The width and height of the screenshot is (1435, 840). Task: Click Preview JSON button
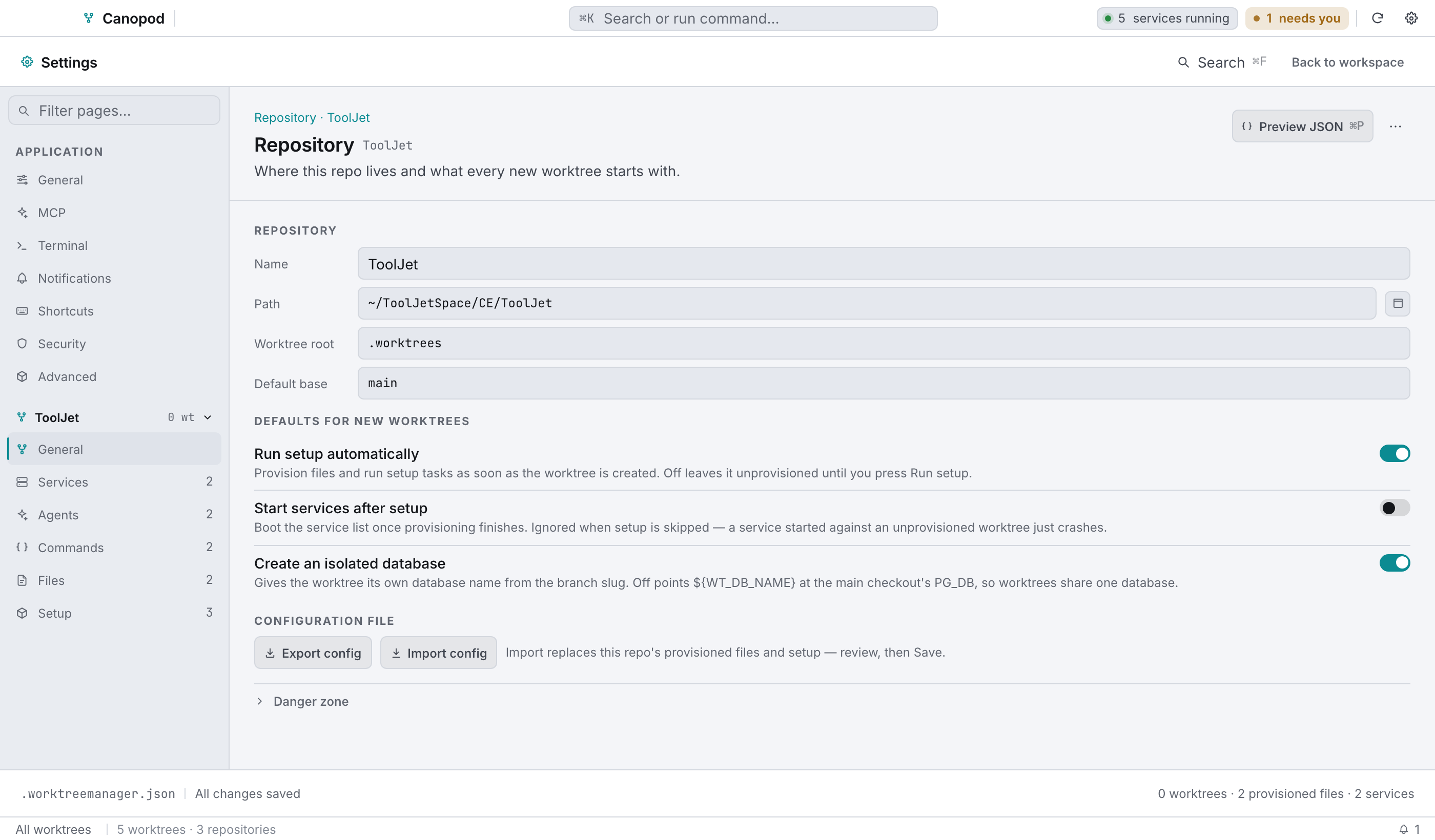coord(1302,127)
